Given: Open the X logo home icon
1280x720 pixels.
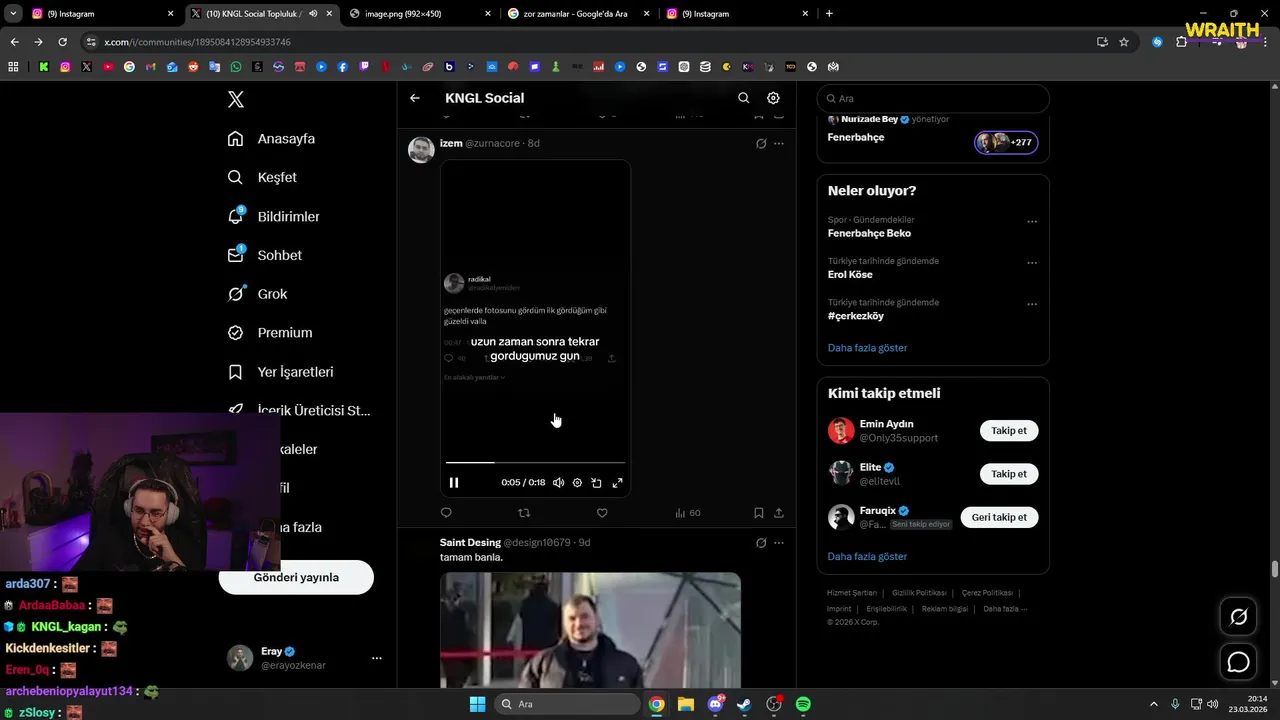Looking at the screenshot, I should [236, 99].
